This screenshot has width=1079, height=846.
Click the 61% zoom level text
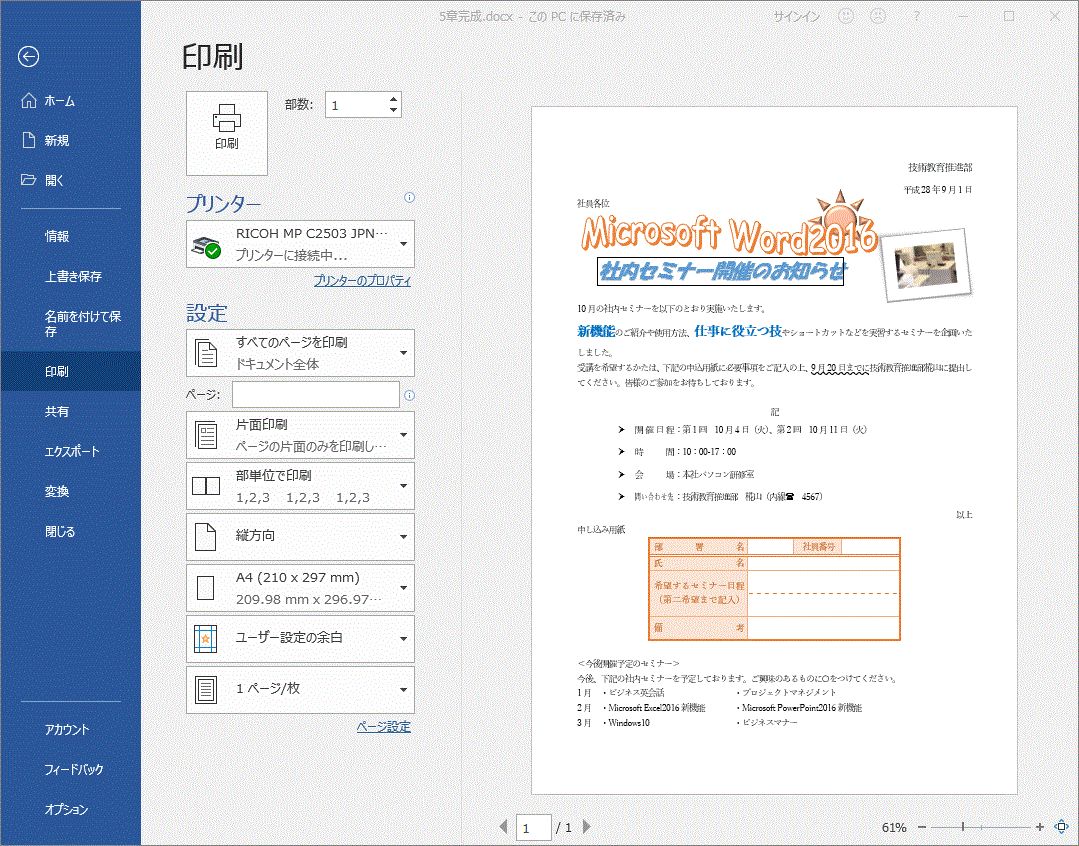tap(894, 827)
